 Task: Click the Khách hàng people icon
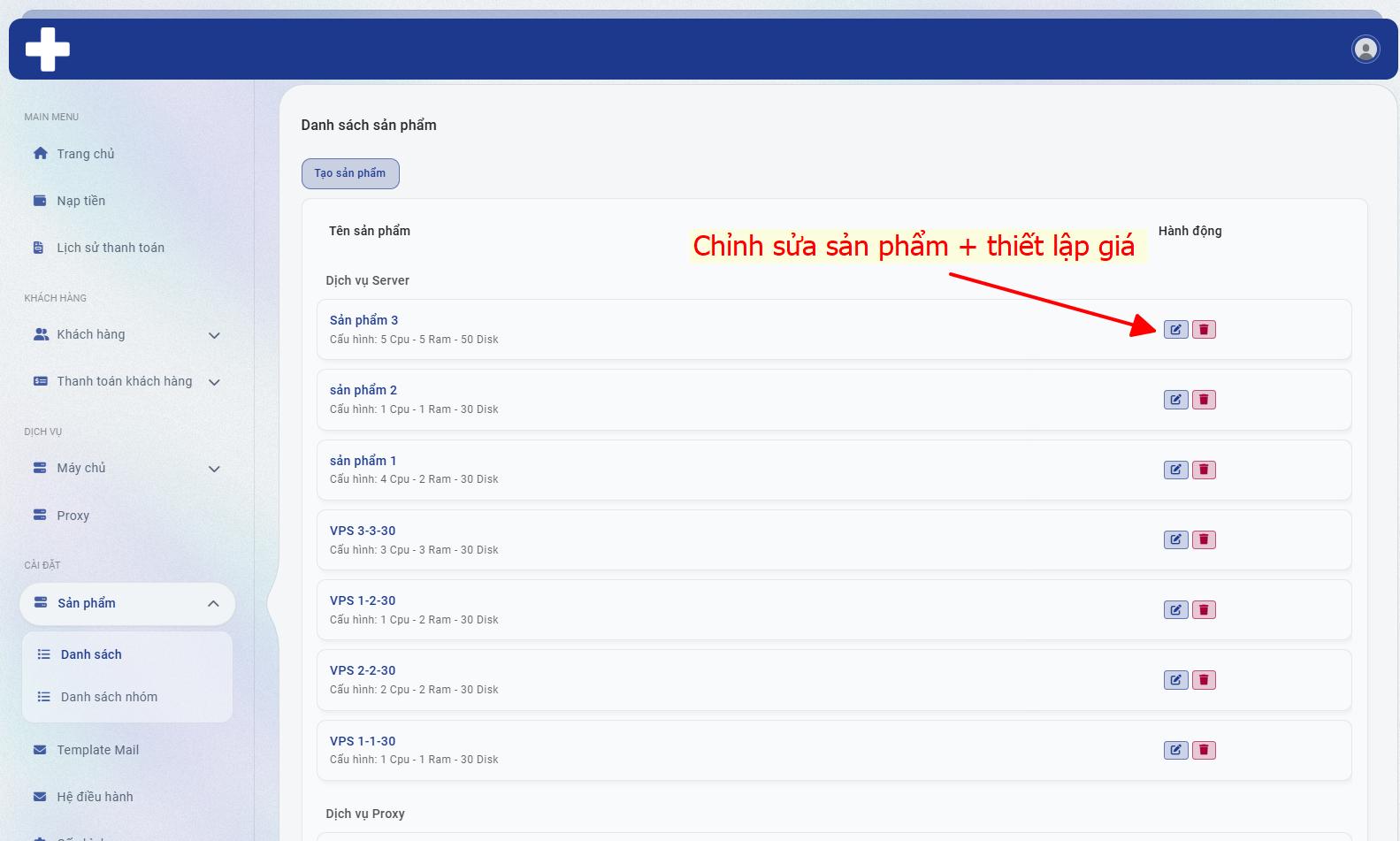click(x=41, y=334)
